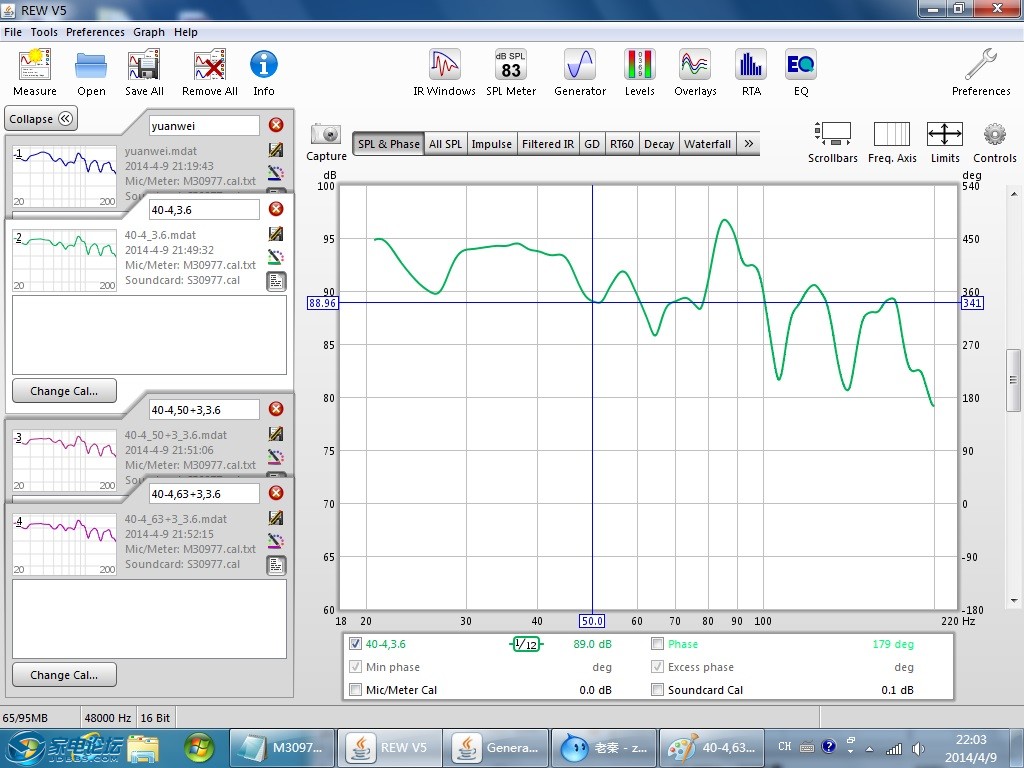Screen dimensions: 1024x768
Task: Click notes icon for 40-4_3.6.mdat measurement
Action: coord(276,281)
